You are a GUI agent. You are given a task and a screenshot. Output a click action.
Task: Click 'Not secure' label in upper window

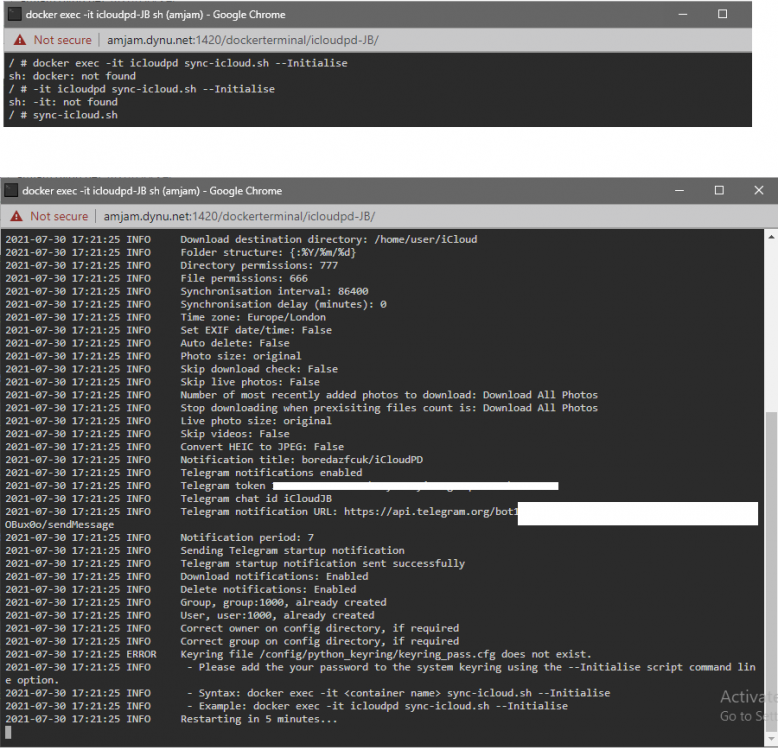coord(63,40)
